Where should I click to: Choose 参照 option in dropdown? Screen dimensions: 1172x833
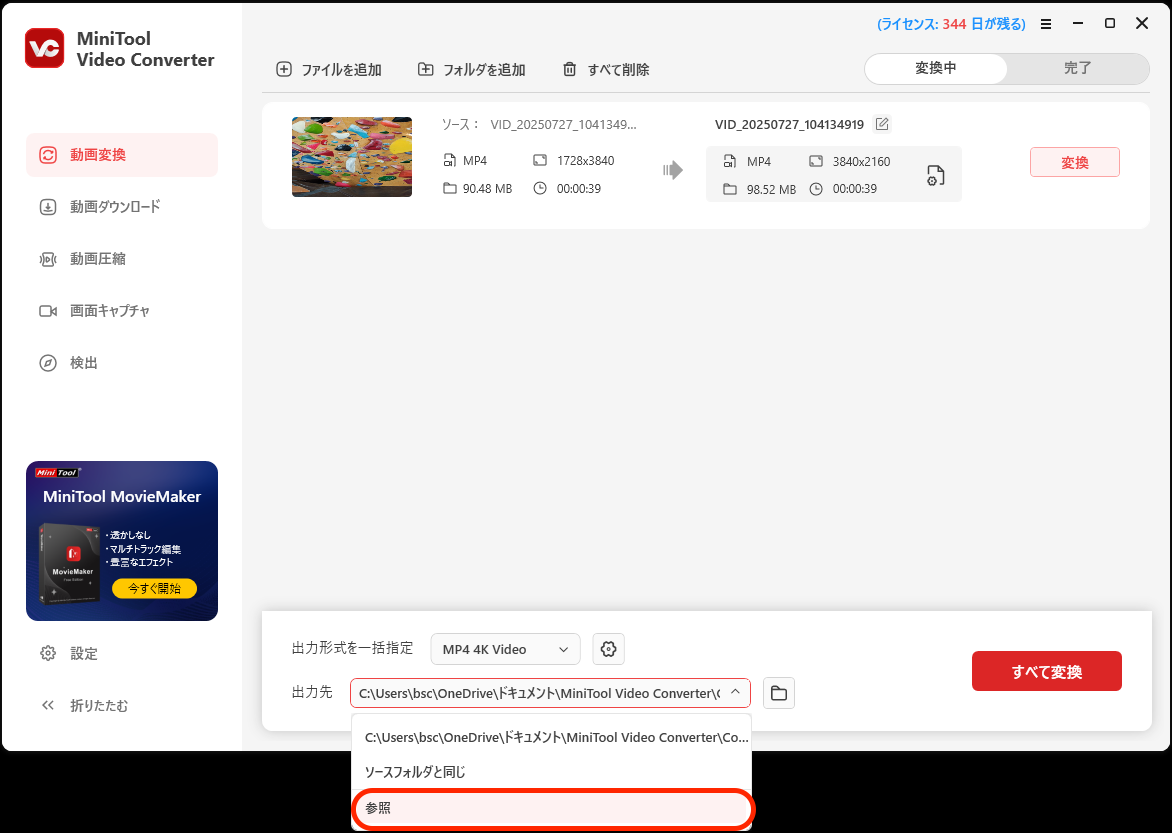tap(552, 808)
